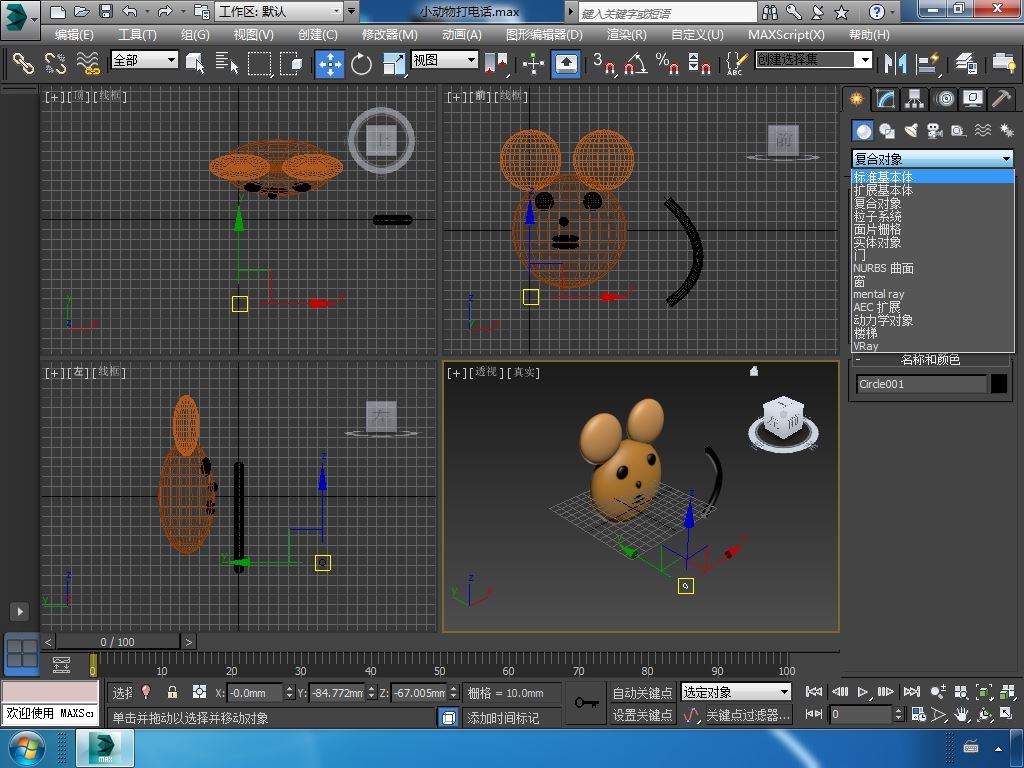The image size is (1024, 768).
Task: Toggle Window/Crossing selection mode
Action: (291, 63)
